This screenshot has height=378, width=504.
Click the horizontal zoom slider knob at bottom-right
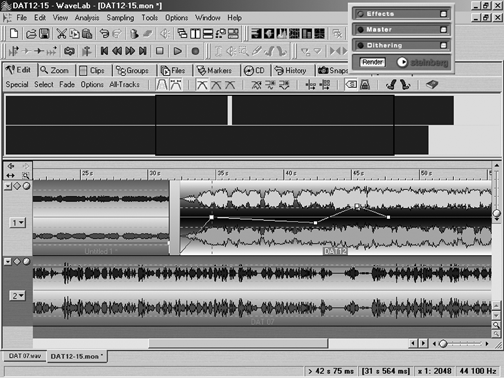[443, 343]
